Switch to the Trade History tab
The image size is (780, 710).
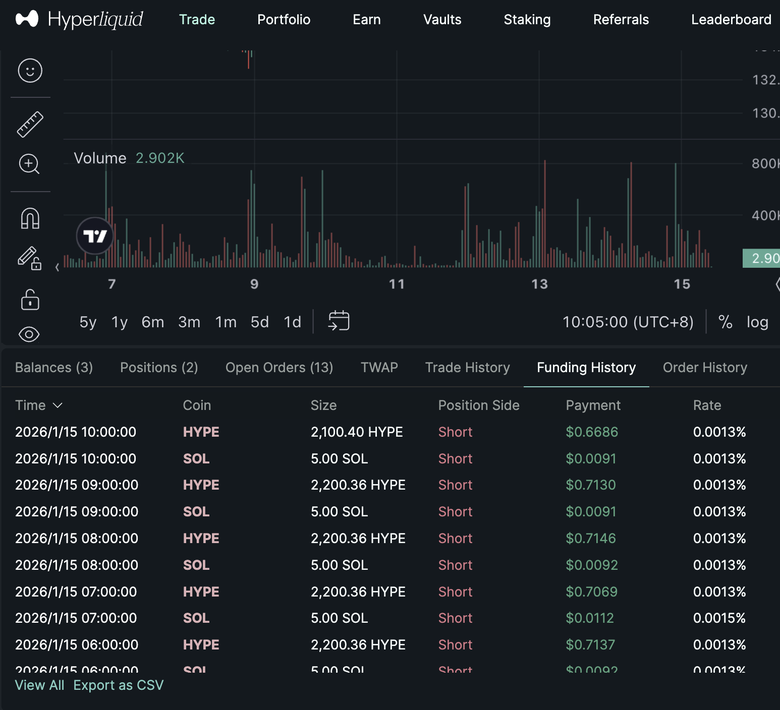coord(467,368)
